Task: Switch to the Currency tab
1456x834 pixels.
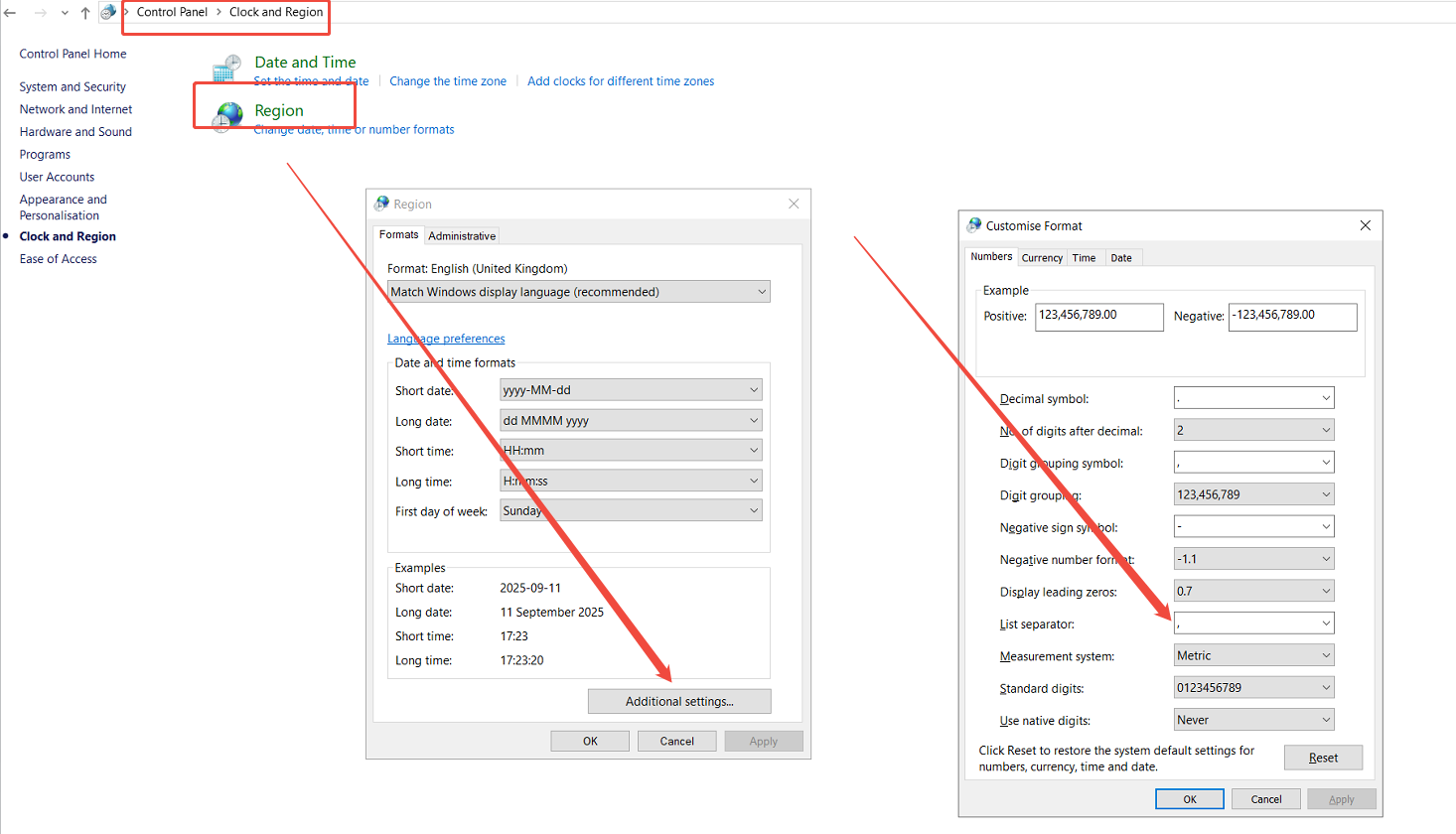Action: coord(1042,258)
